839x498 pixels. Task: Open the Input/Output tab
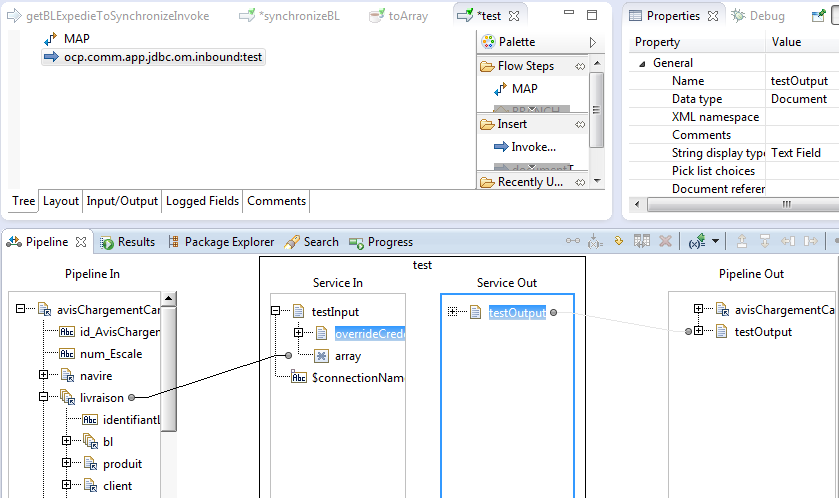(x=122, y=201)
